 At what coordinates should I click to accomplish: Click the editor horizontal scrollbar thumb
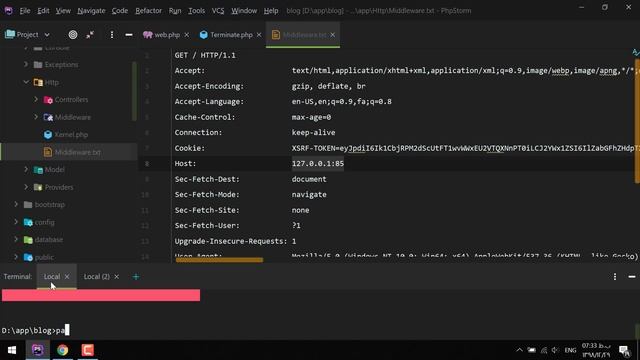coord(219,260)
